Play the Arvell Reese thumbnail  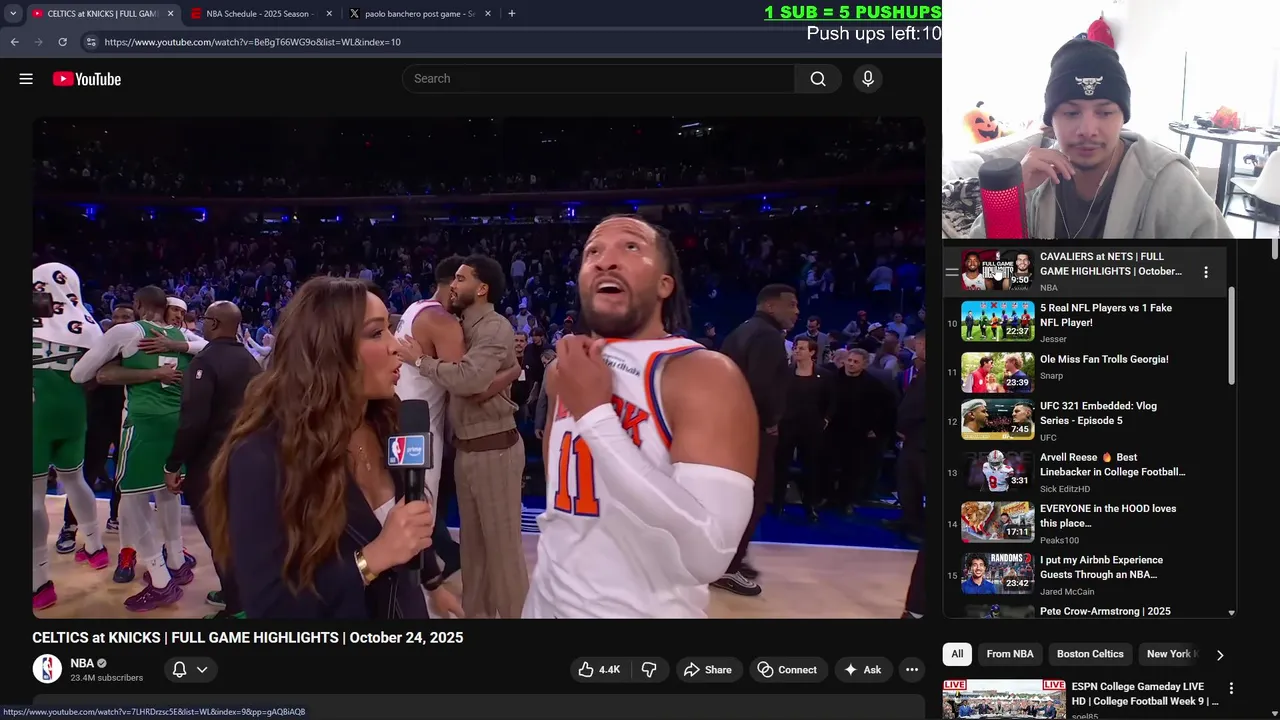(997, 470)
